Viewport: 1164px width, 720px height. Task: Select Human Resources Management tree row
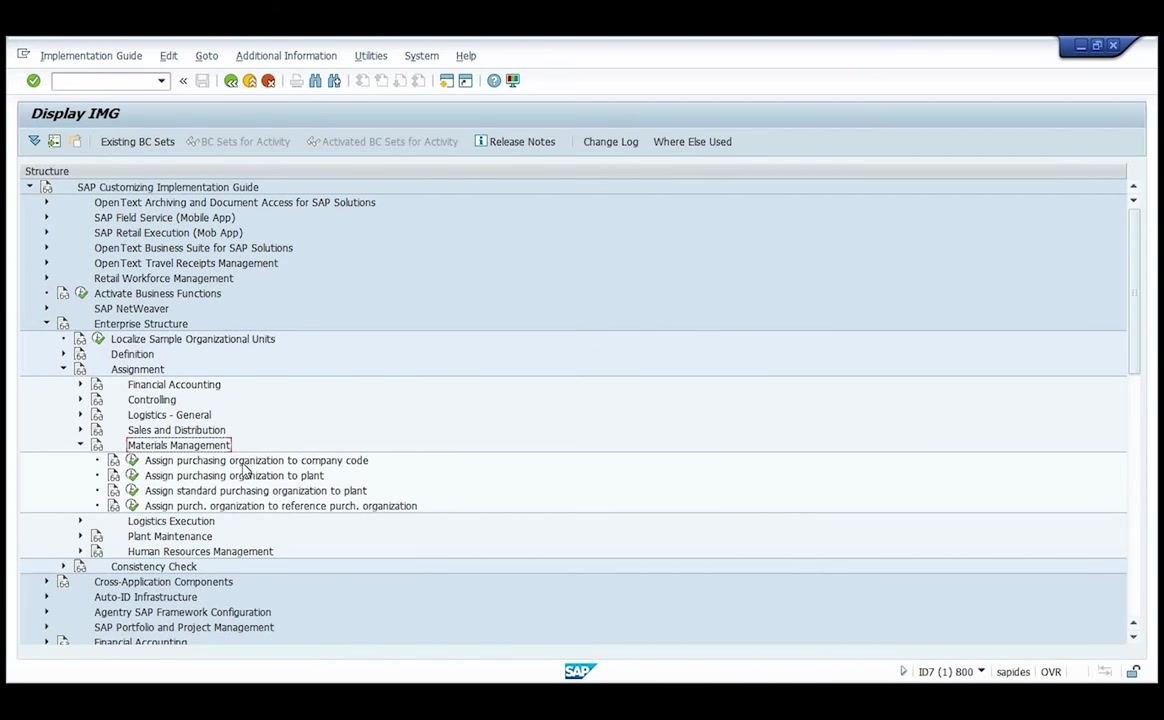point(200,552)
